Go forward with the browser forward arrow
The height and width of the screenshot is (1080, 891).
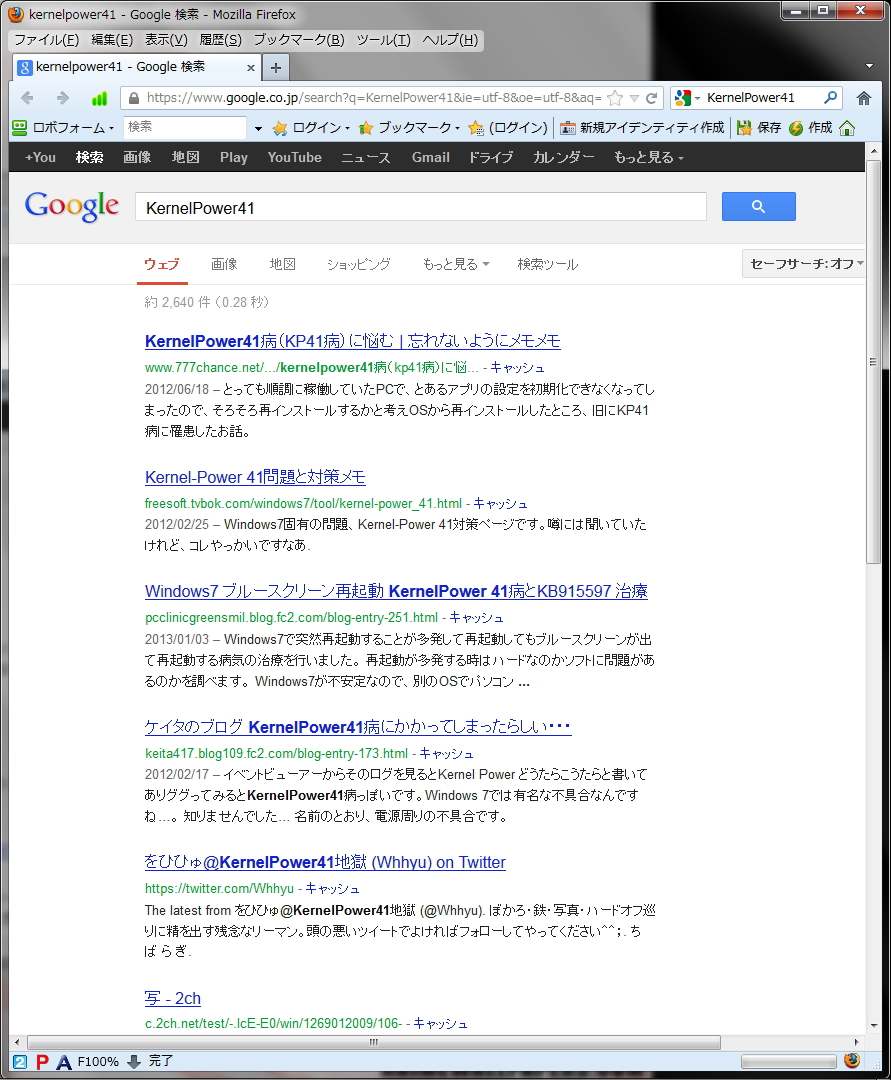click(x=63, y=98)
